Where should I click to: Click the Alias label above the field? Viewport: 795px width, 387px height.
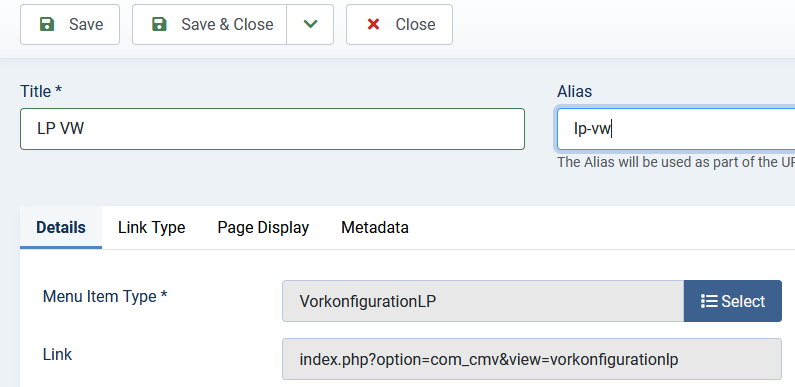[x=574, y=91]
